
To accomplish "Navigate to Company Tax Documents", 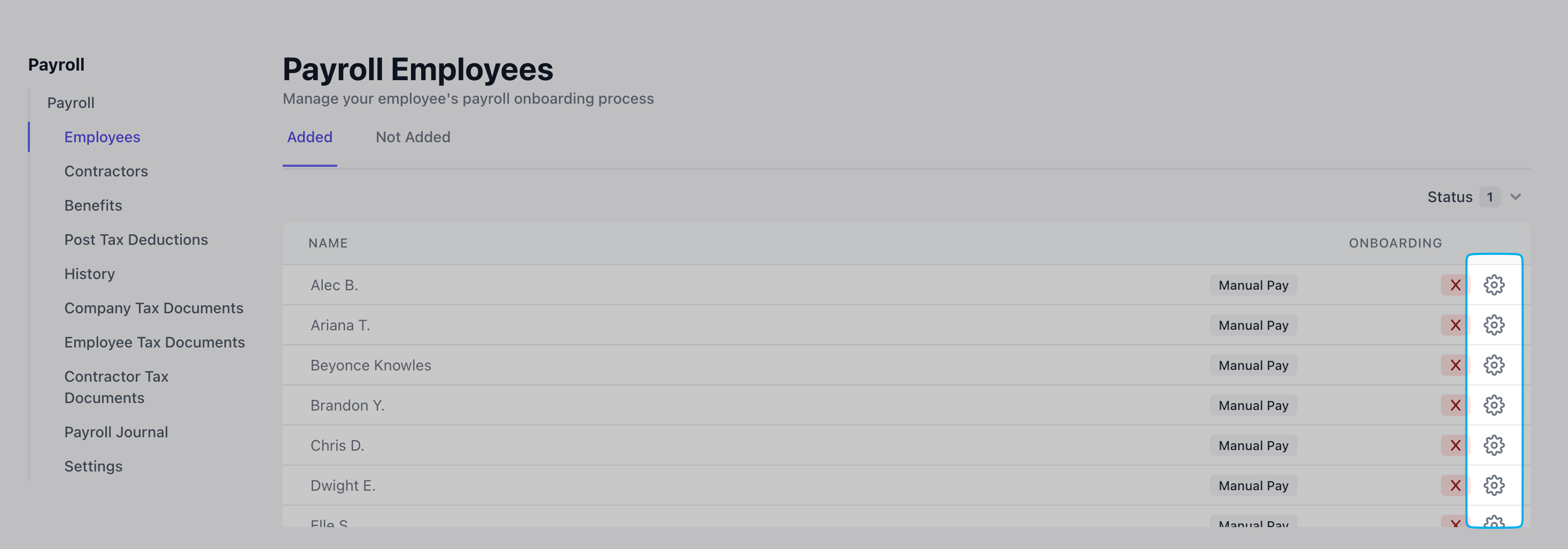I will (153, 308).
